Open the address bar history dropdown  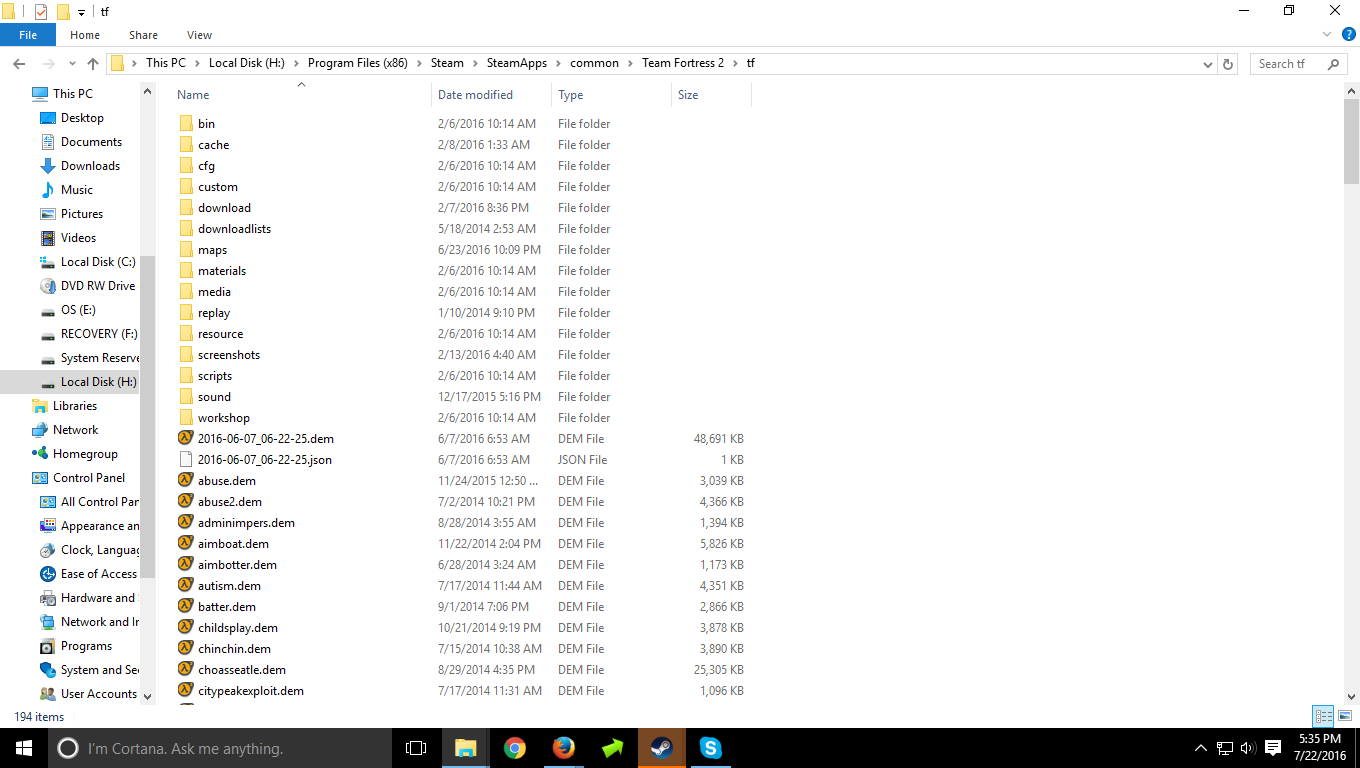point(1209,64)
